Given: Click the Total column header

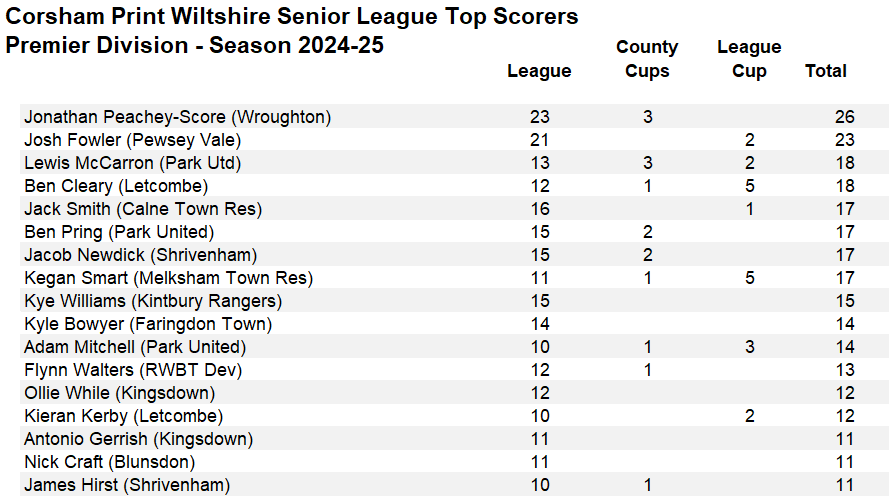Looking at the screenshot, I should [825, 71].
